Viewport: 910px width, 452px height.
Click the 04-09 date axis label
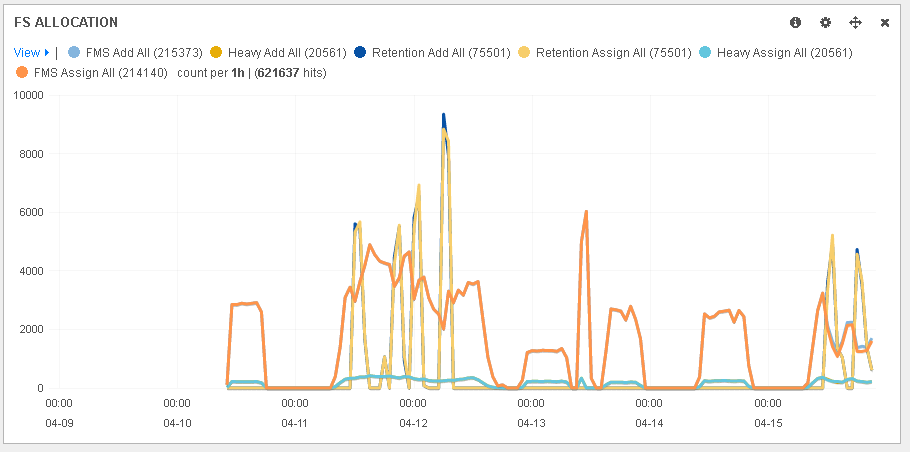(x=59, y=423)
